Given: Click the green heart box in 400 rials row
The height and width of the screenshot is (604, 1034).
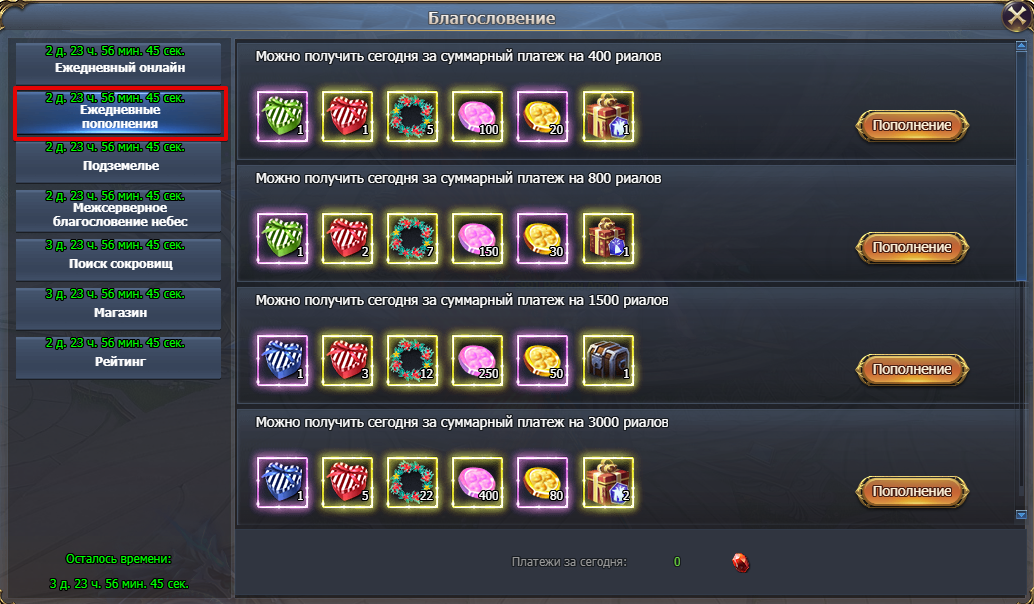Looking at the screenshot, I should (x=282, y=117).
